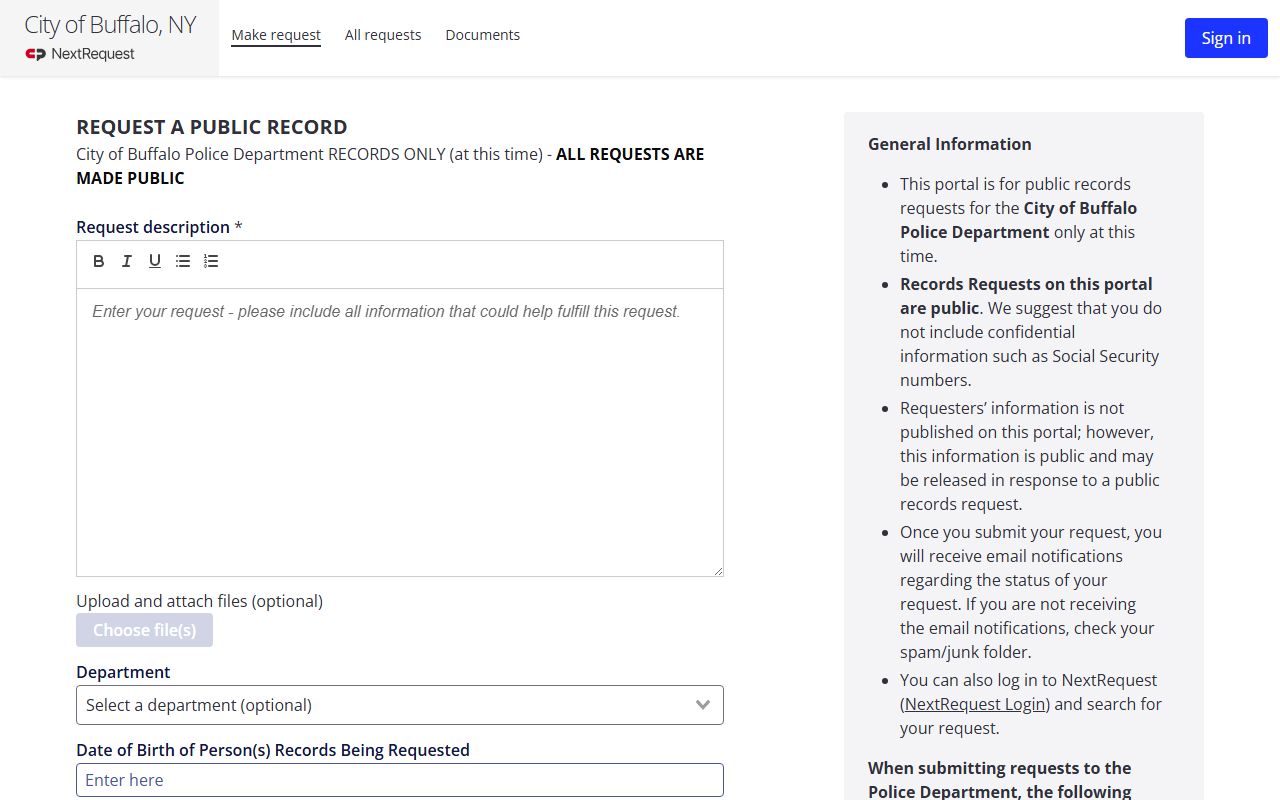Click the Upload and attach files label
The image size is (1280, 800).
200,601
